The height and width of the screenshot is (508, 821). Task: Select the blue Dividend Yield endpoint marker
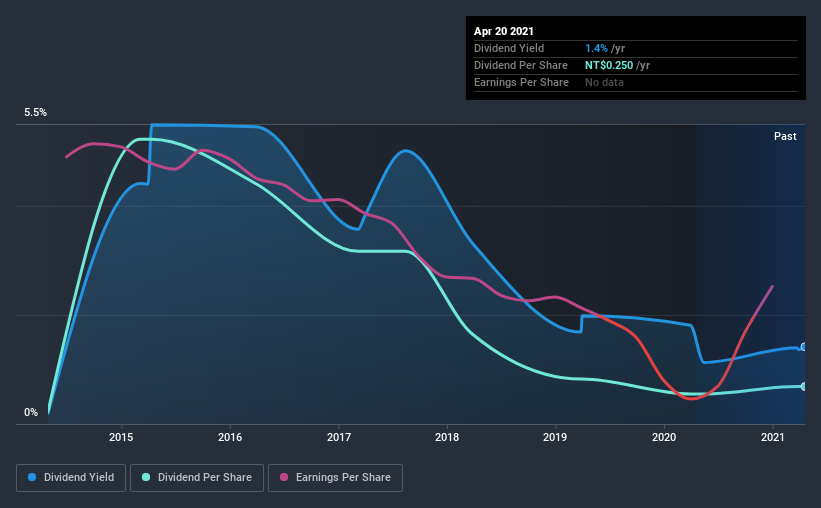tap(804, 347)
